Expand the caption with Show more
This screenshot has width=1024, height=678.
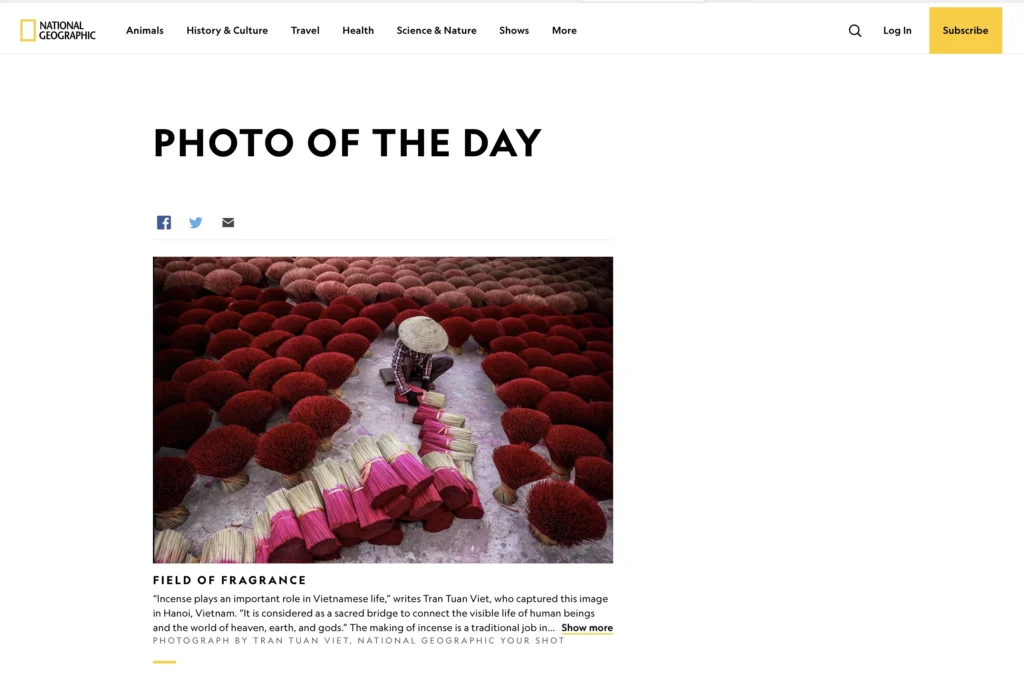click(x=587, y=628)
